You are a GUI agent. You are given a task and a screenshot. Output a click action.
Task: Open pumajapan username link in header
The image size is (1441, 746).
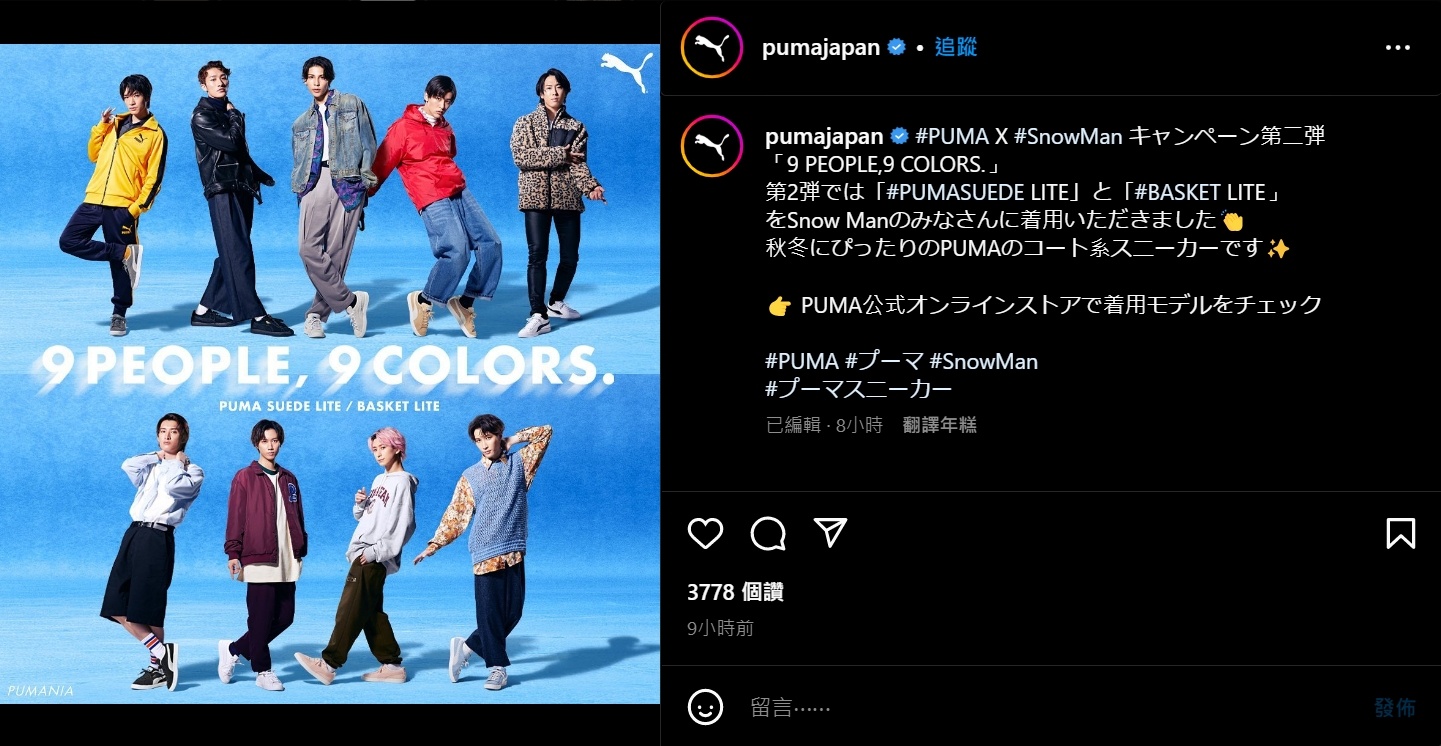click(821, 47)
